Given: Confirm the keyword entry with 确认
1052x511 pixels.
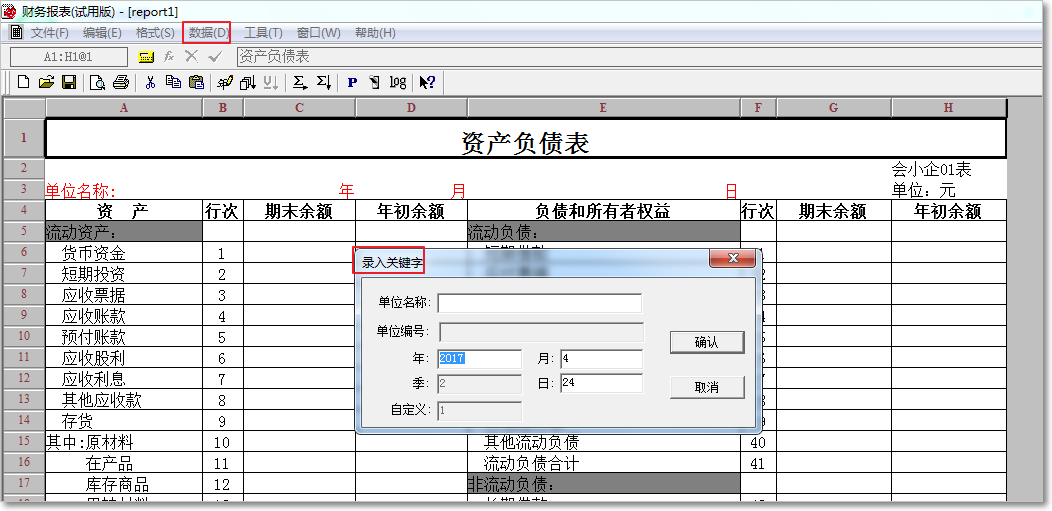Looking at the screenshot, I should click(x=707, y=343).
